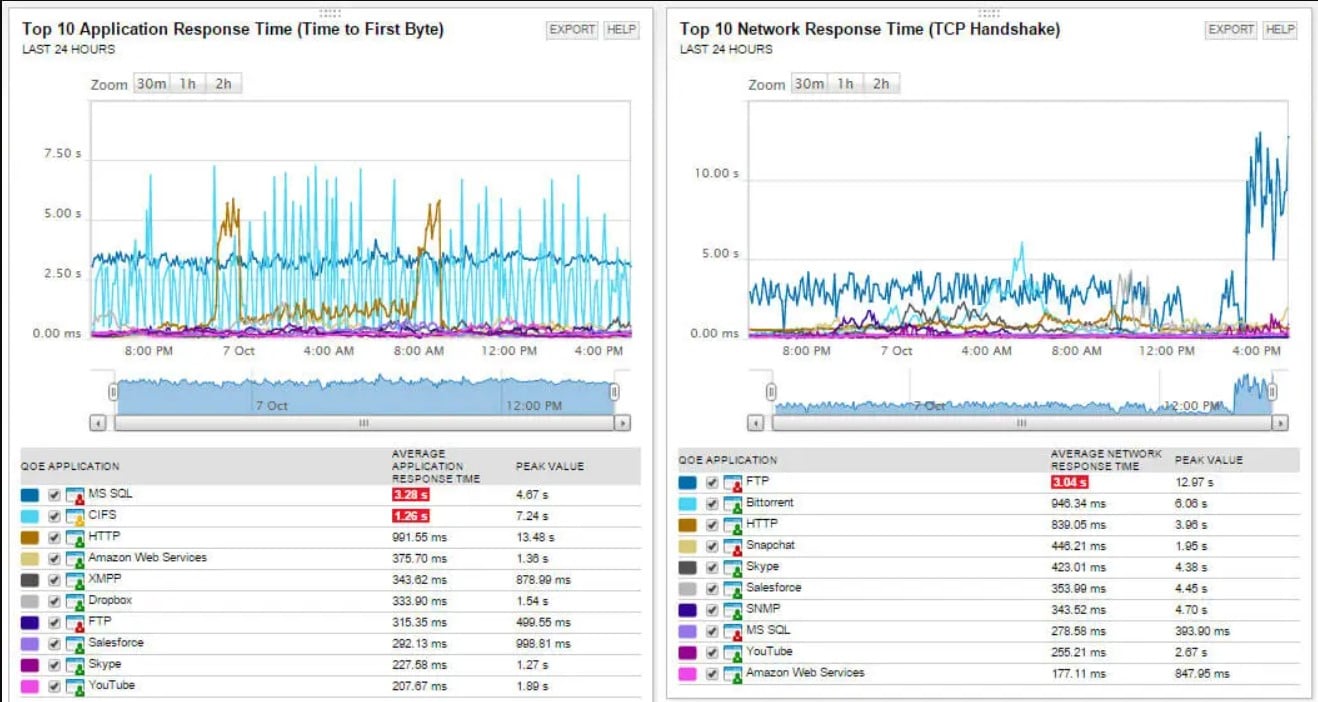
Task: Uncheck HTTP series in Application Response table
Action: [54, 537]
